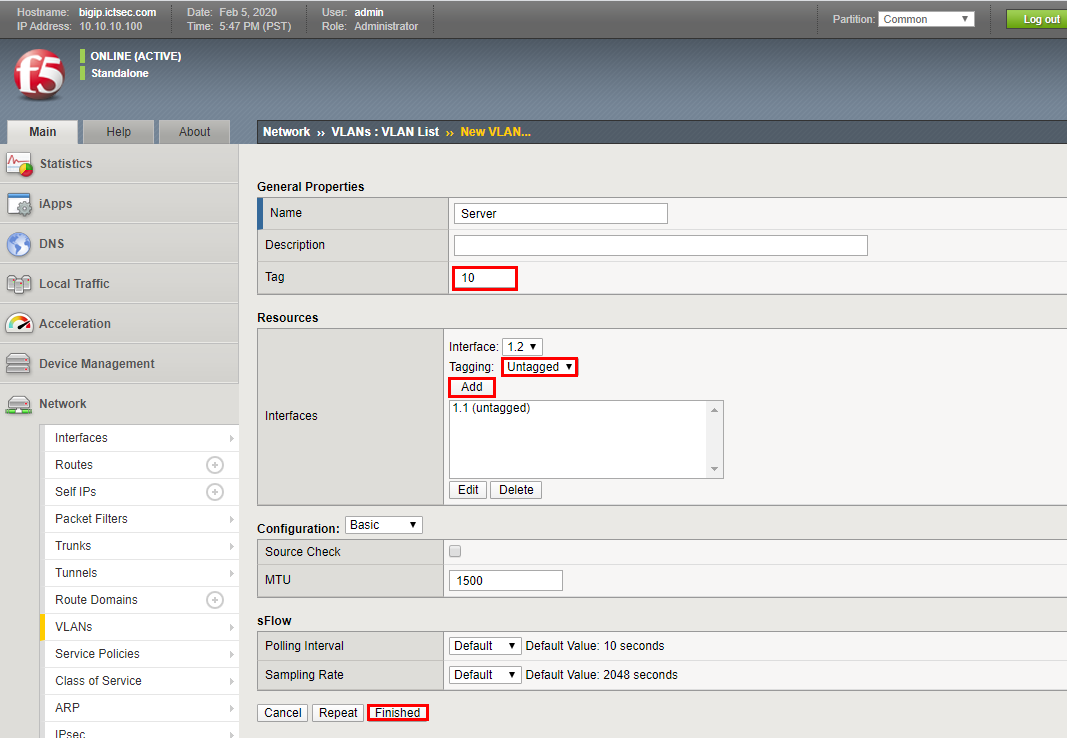Image resolution: width=1067 pixels, height=738 pixels.
Task: Select Self IPs menu item
Action: coord(76,492)
